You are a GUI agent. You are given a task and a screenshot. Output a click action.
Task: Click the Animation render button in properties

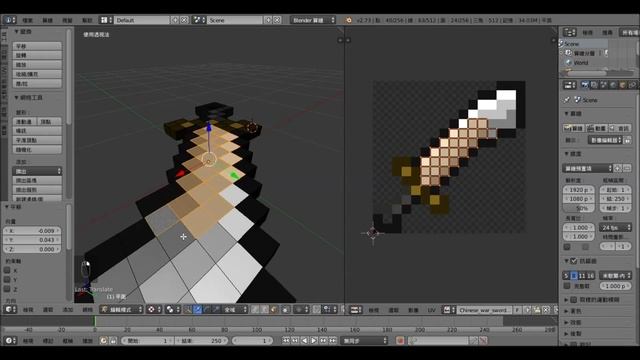click(x=596, y=128)
